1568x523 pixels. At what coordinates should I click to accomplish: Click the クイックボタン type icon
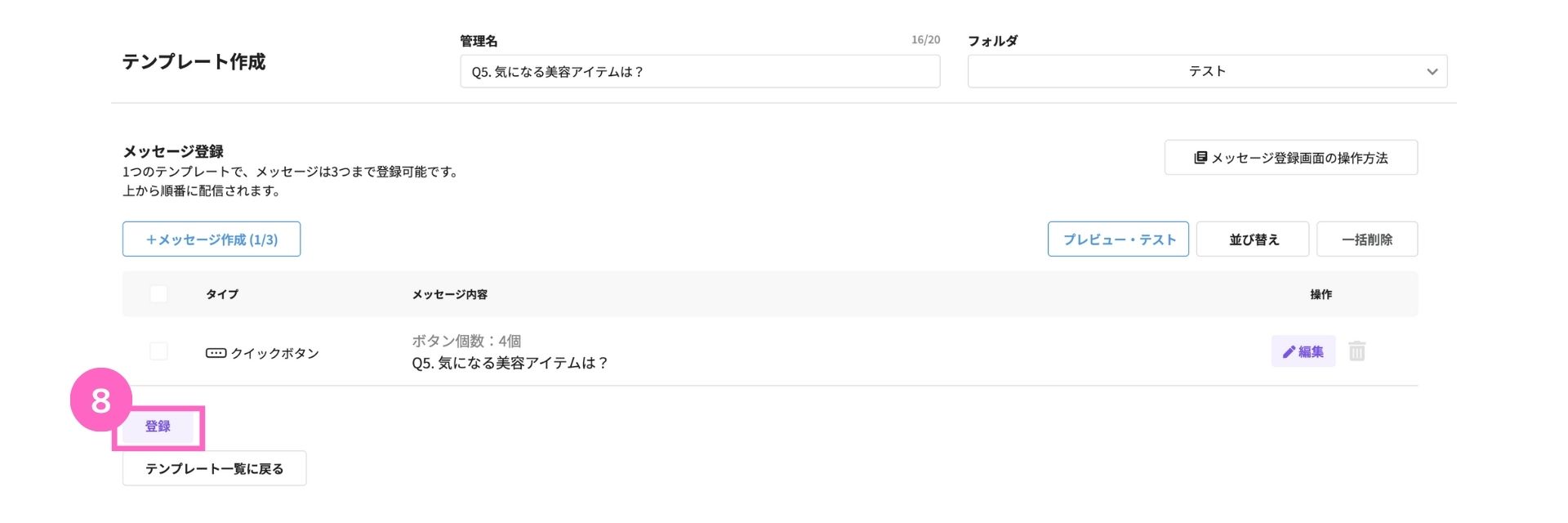point(216,353)
